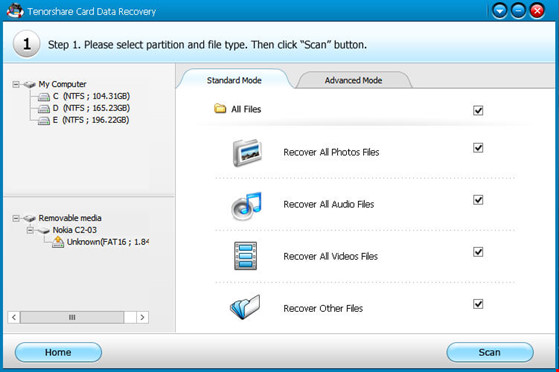Toggle Recover All Audio Files checkbox
559x372 pixels.
coord(478,200)
